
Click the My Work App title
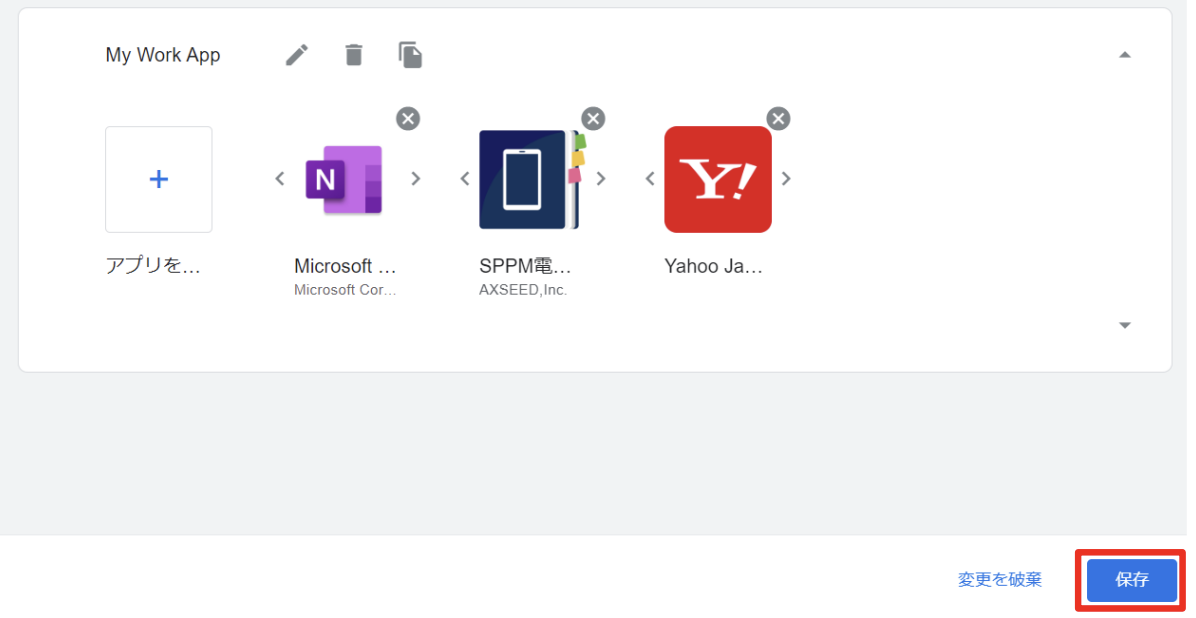[162, 55]
